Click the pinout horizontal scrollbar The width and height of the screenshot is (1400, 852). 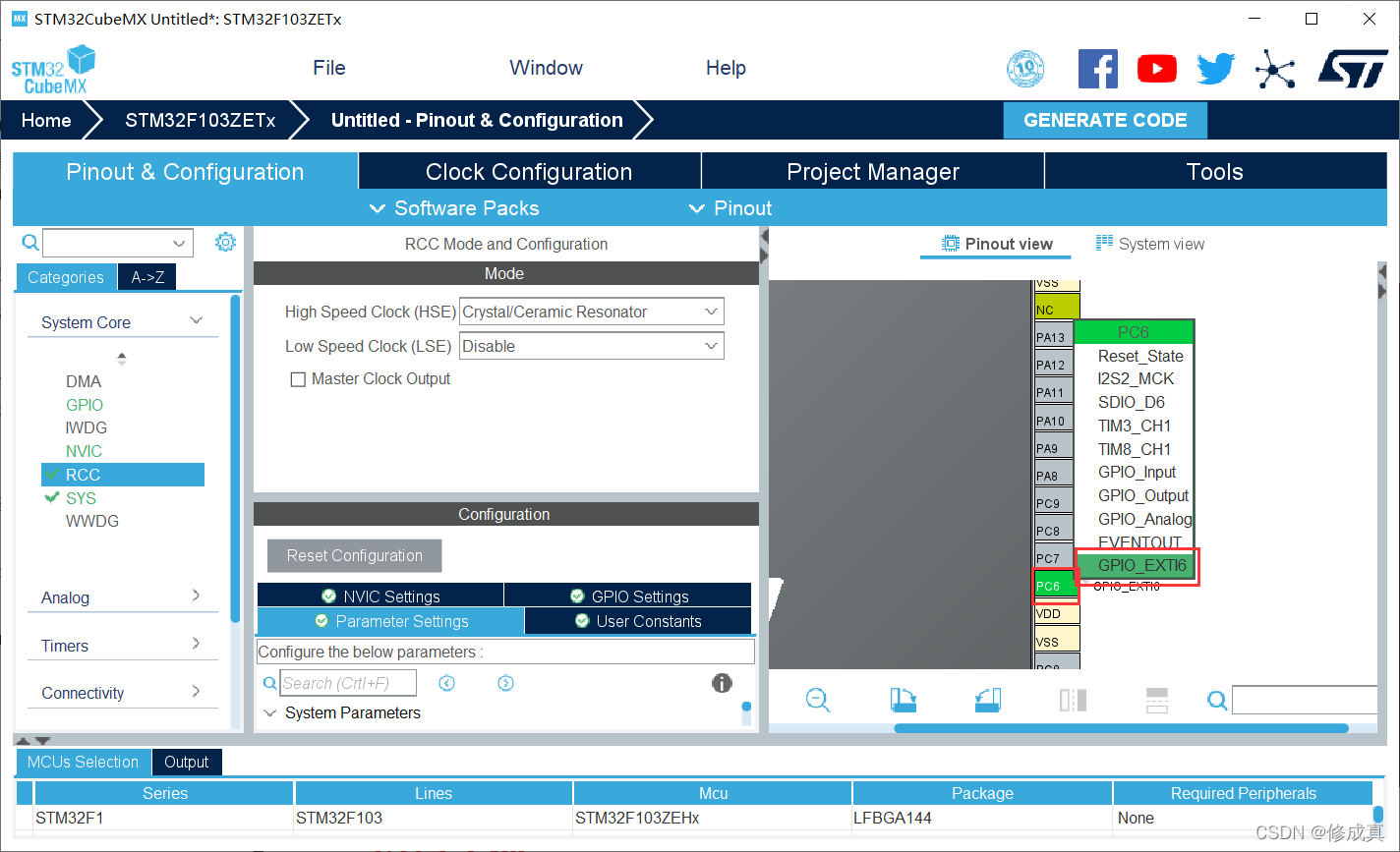(x=1121, y=728)
